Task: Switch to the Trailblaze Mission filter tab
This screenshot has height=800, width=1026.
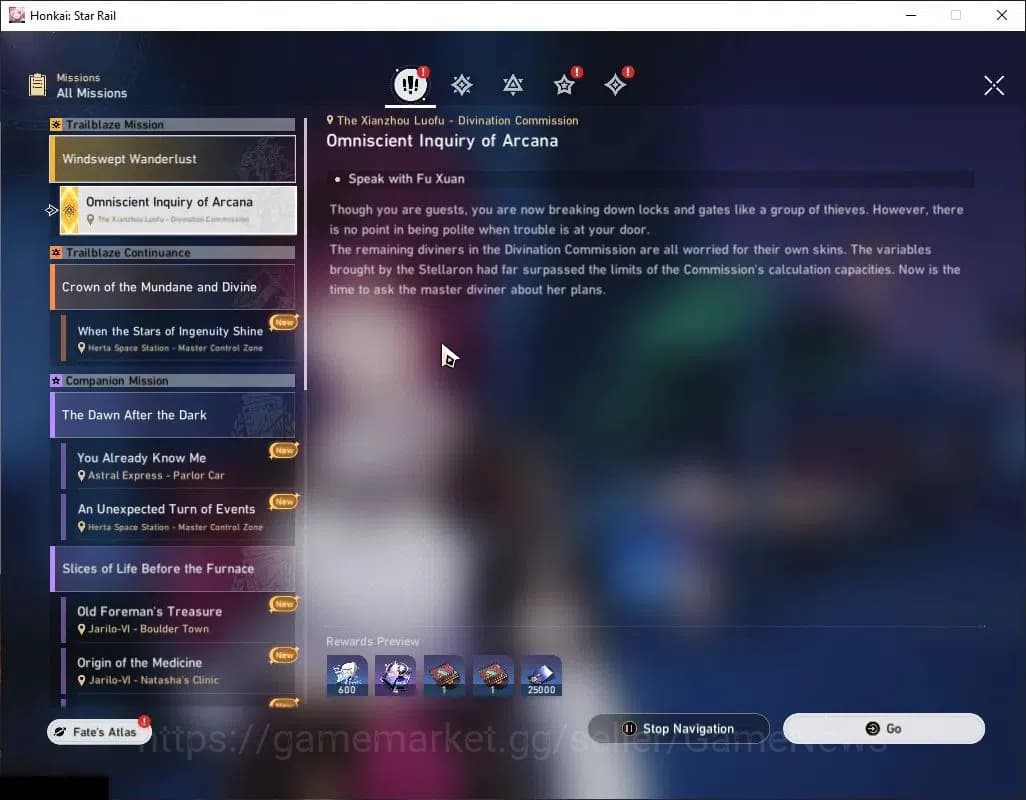Action: [x=461, y=84]
